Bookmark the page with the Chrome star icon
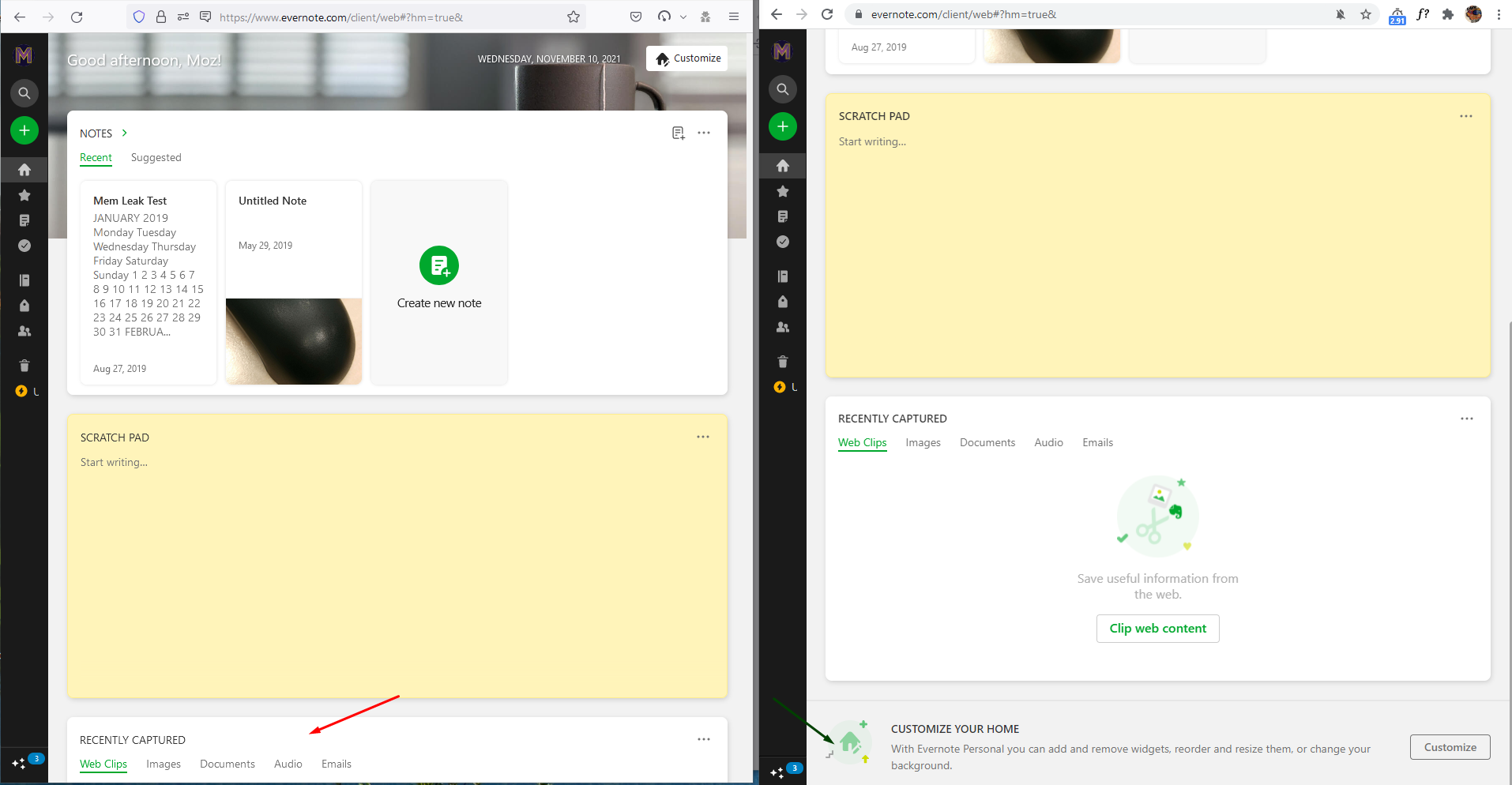 coord(1366,14)
